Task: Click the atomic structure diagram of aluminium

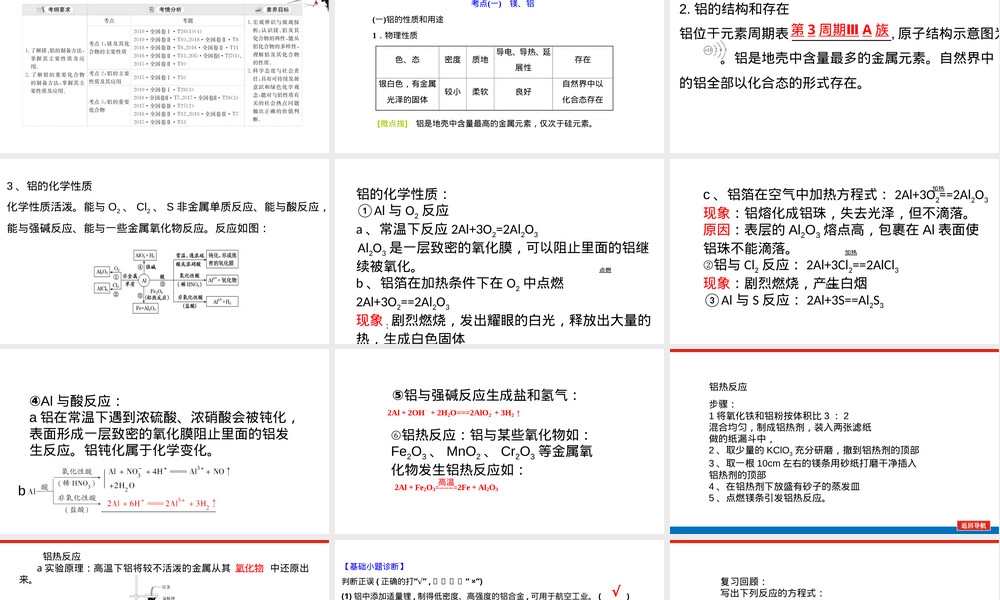Action: click(714, 51)
